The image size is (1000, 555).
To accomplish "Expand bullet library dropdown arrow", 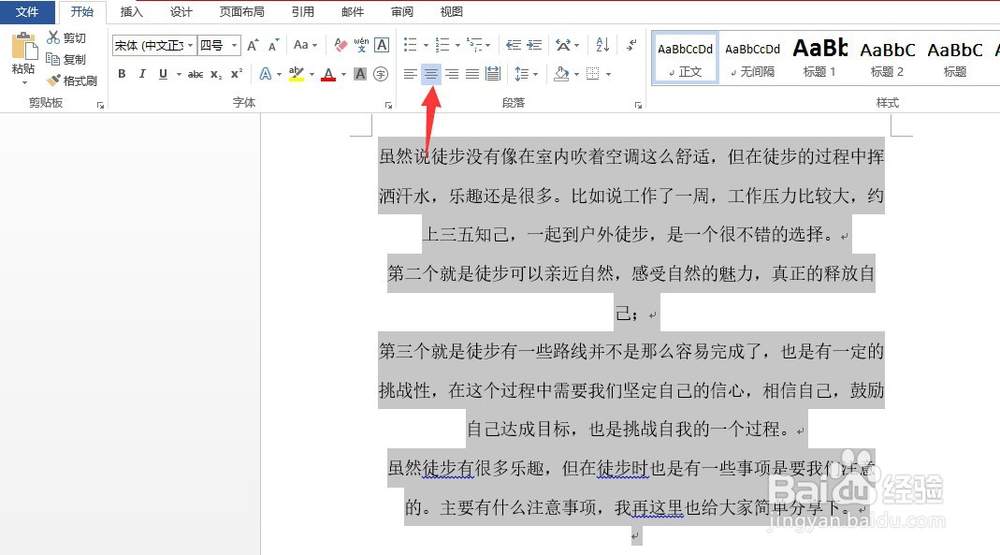I will [426, 45].
